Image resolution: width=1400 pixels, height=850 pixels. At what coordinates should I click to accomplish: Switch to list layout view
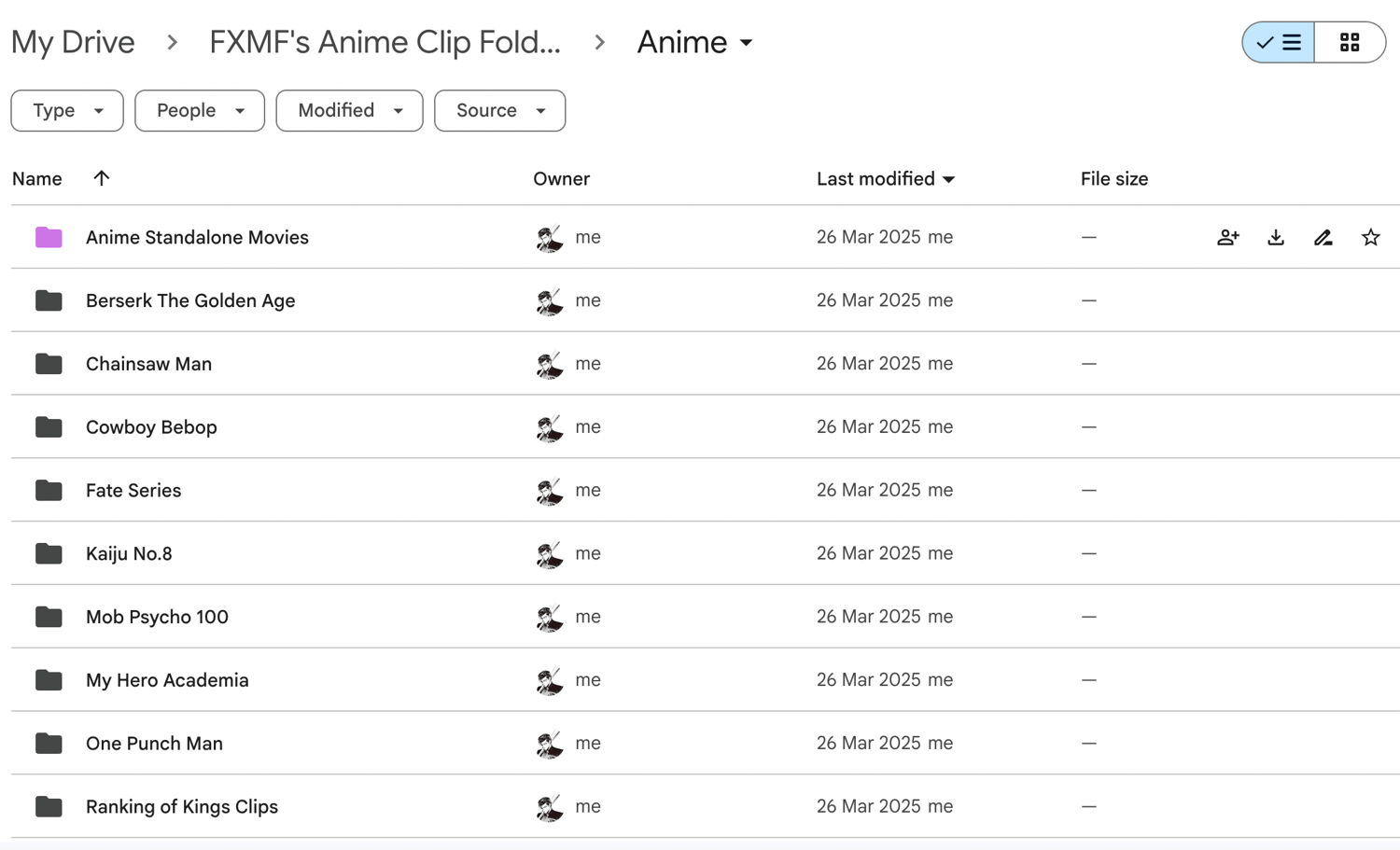[x=1279, y=42]
